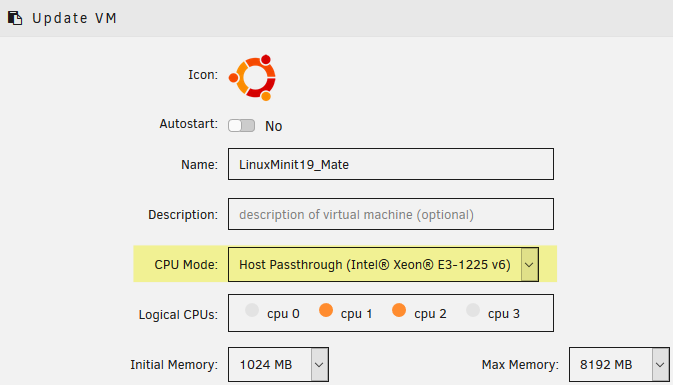Deselect the cpu 1 checkbox
Viewport: 673px width, 385px height.
[326, 310]
